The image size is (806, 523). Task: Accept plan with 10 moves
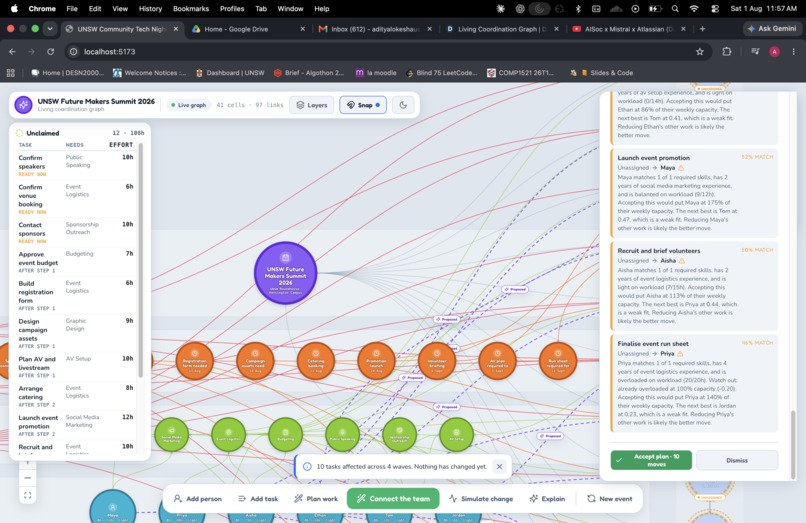point(651,460)
